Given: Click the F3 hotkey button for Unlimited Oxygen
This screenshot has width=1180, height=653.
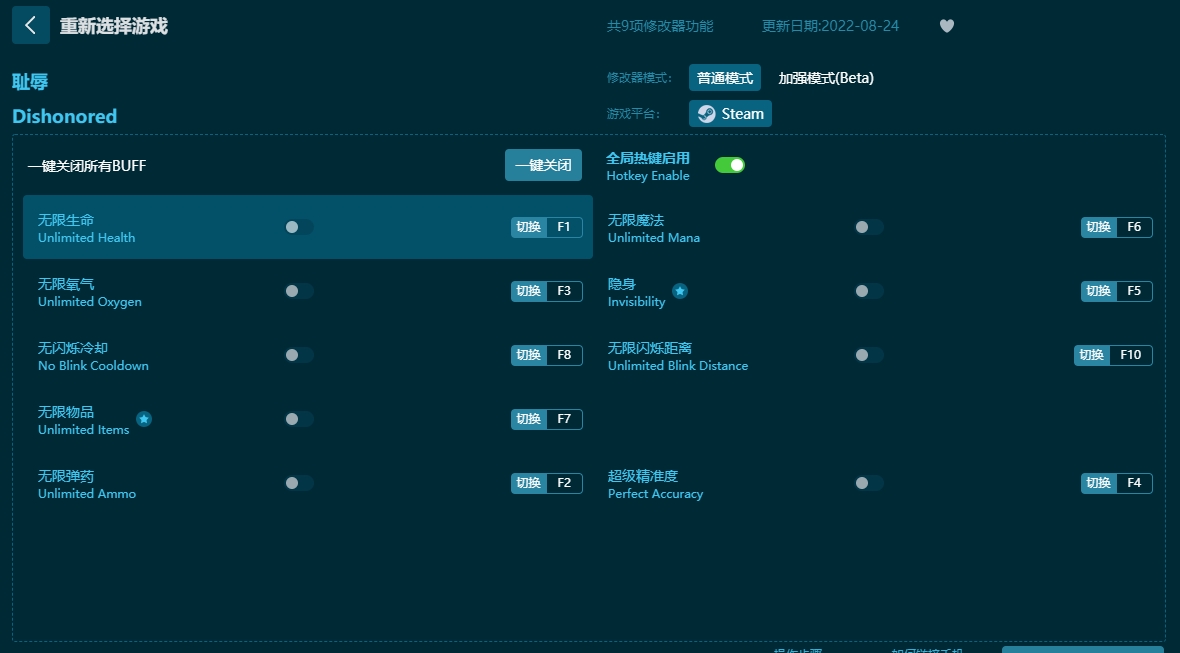Looking at the screenshot, I should click(x=547, y=291).
